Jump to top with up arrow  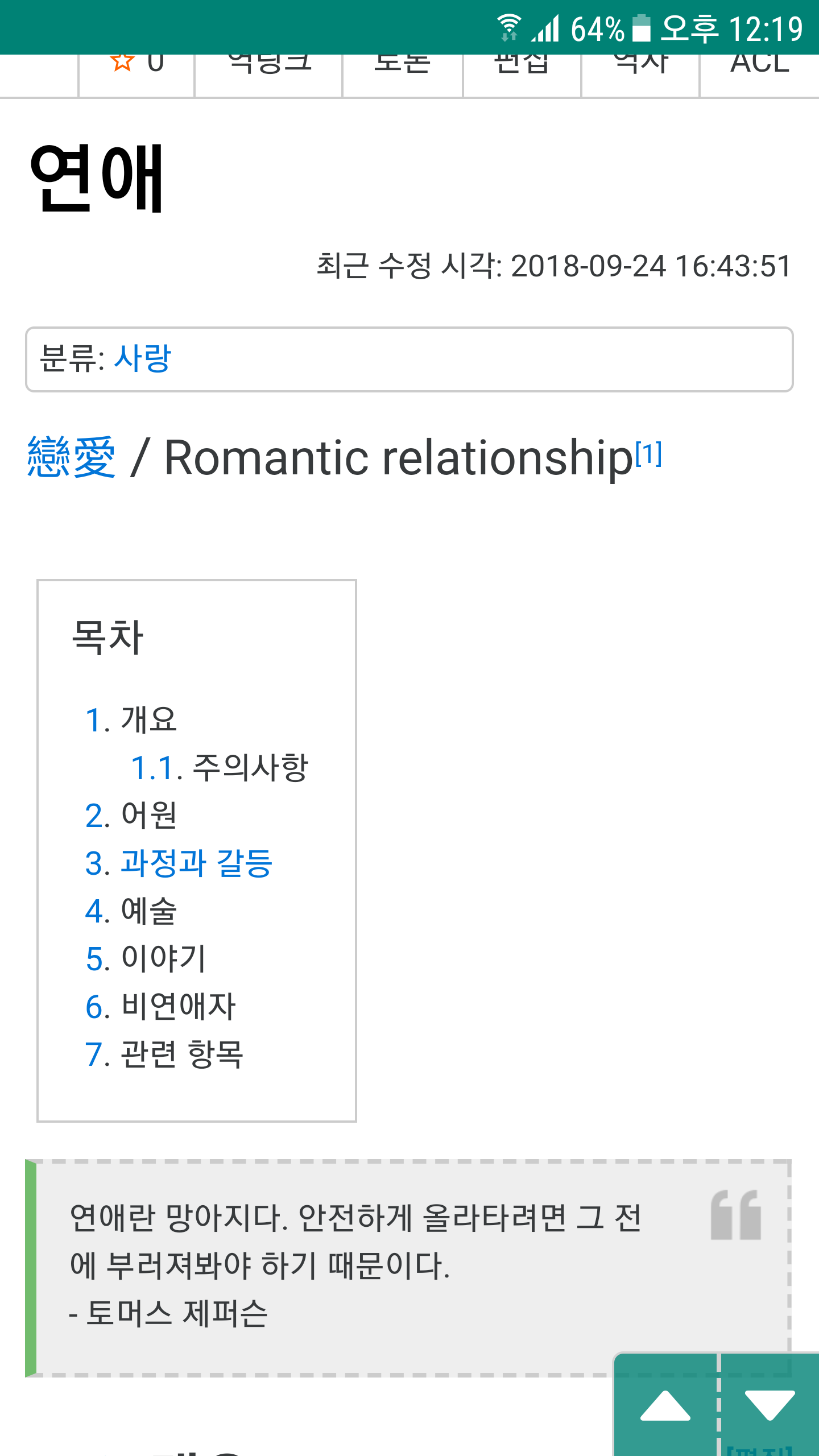point(665,1406)
